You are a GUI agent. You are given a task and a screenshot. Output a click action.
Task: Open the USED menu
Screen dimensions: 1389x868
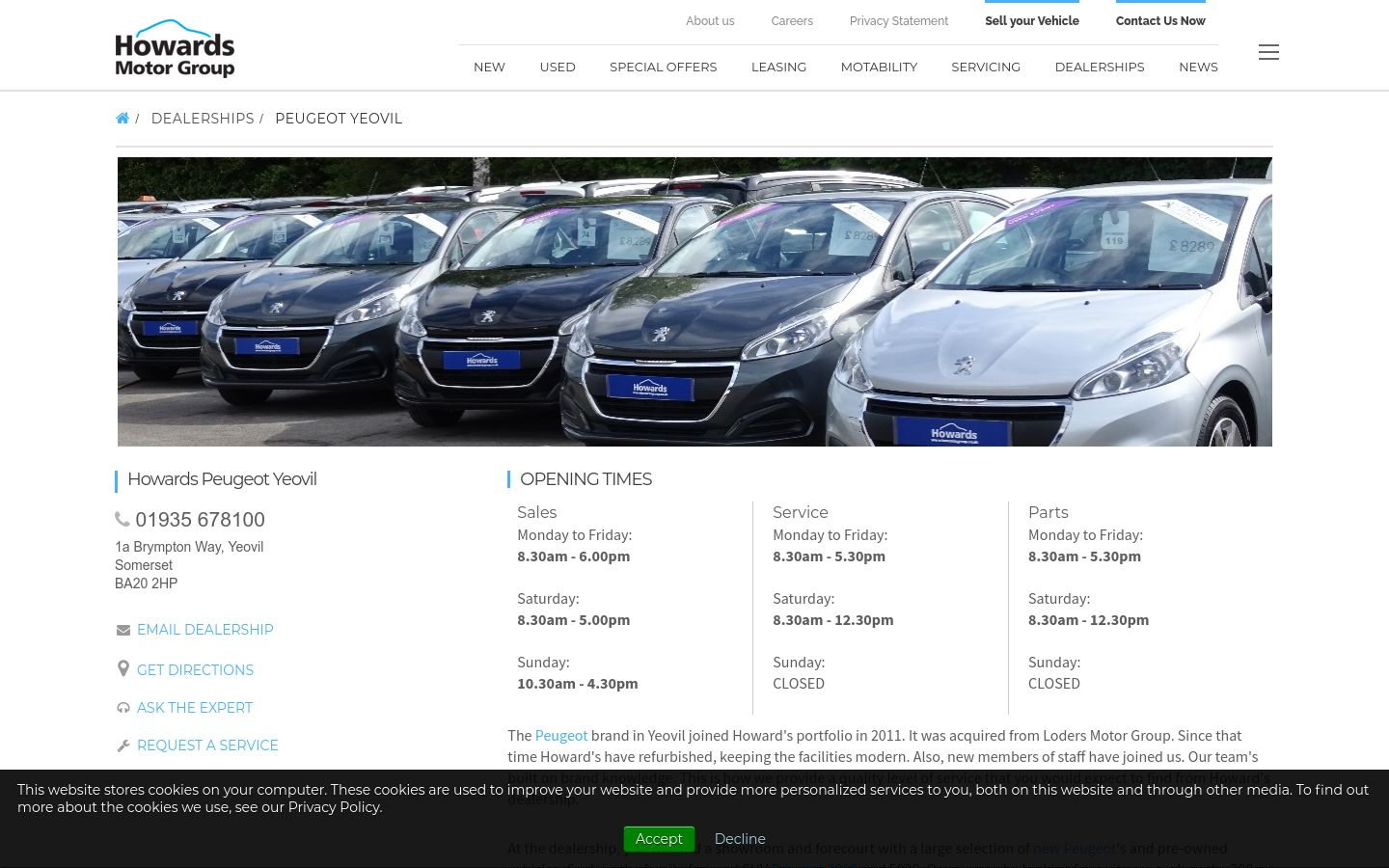point(558,67)
